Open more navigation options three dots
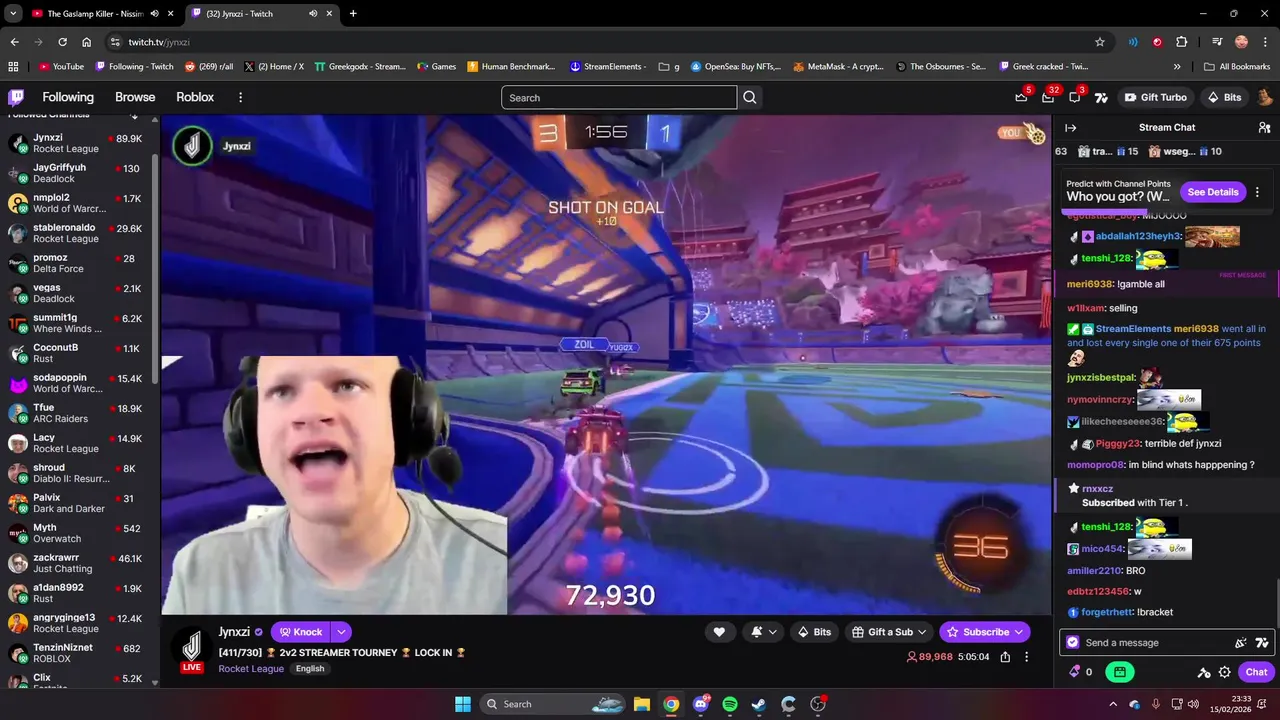Screen dimensions: 1280x720 pos(240,97)
